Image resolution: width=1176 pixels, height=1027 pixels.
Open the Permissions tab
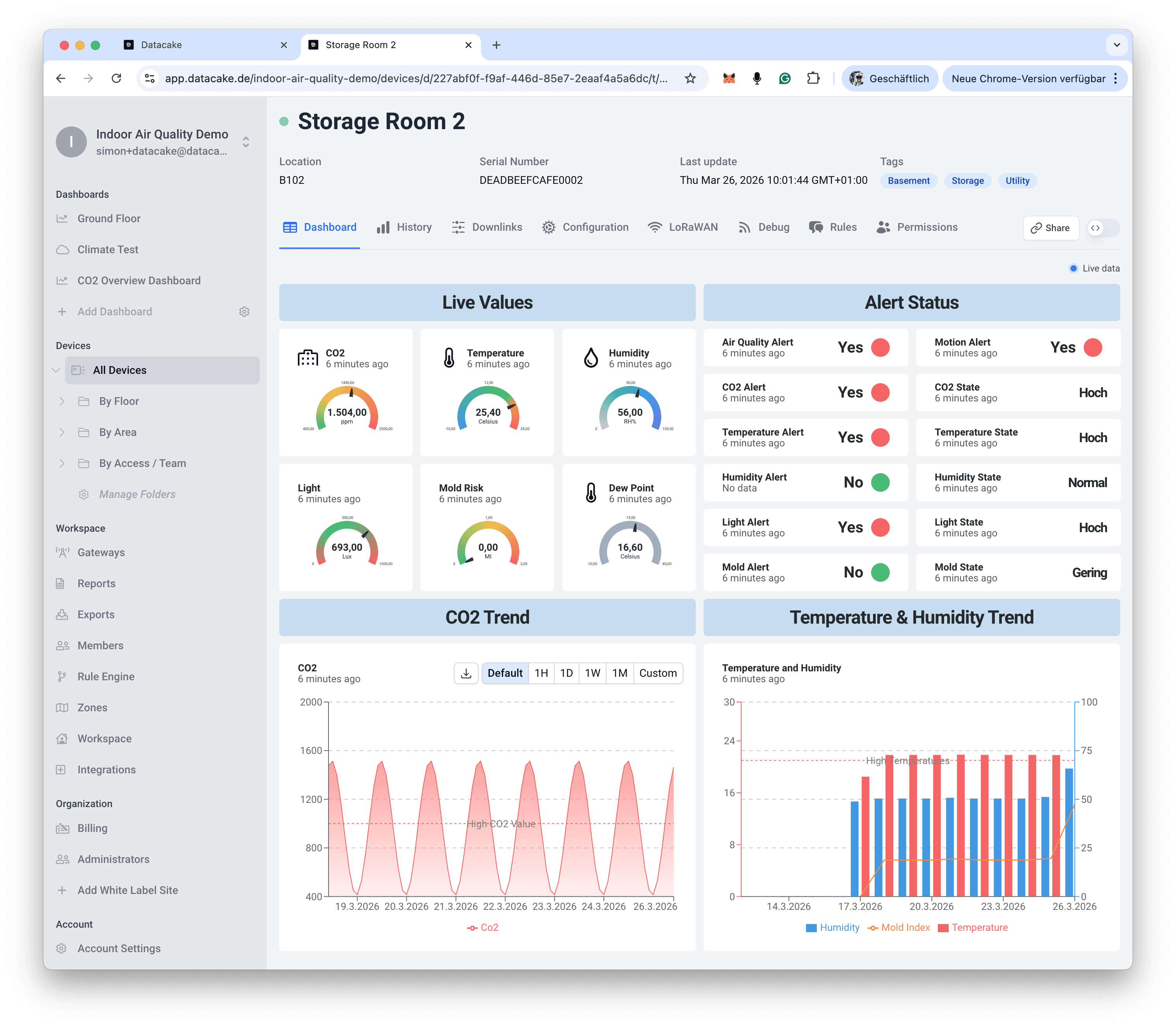pyautogui.click(x=917, y=228)
